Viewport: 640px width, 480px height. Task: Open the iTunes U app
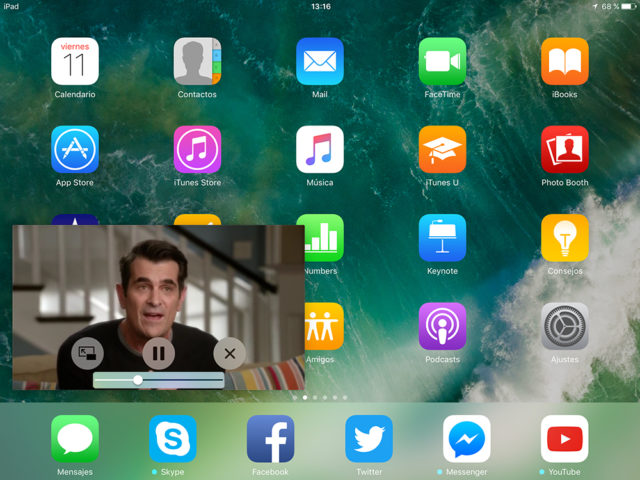point(442,149)
